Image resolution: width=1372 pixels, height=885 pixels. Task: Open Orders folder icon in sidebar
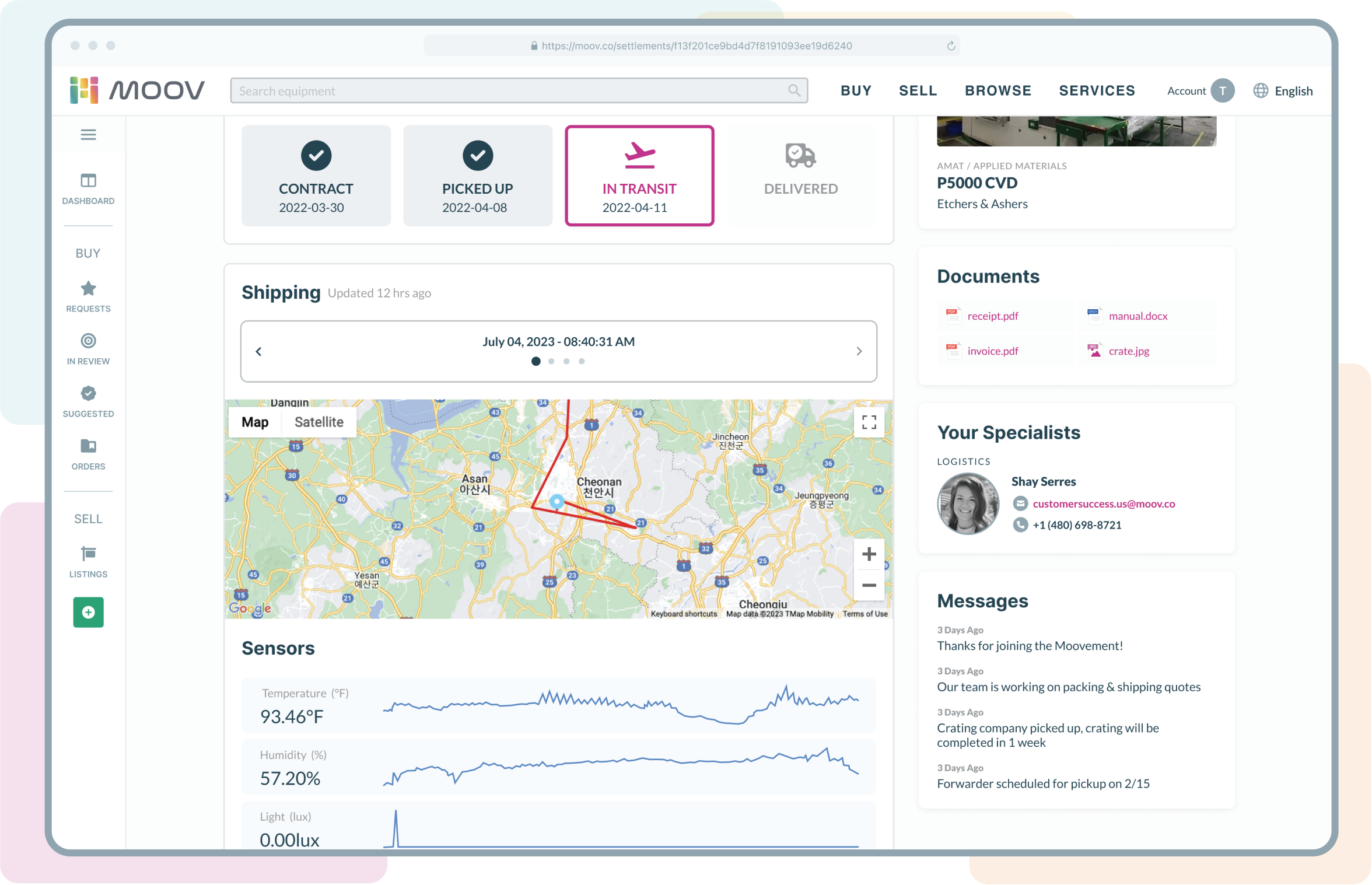pyautogui.click(x=88, y=446)
